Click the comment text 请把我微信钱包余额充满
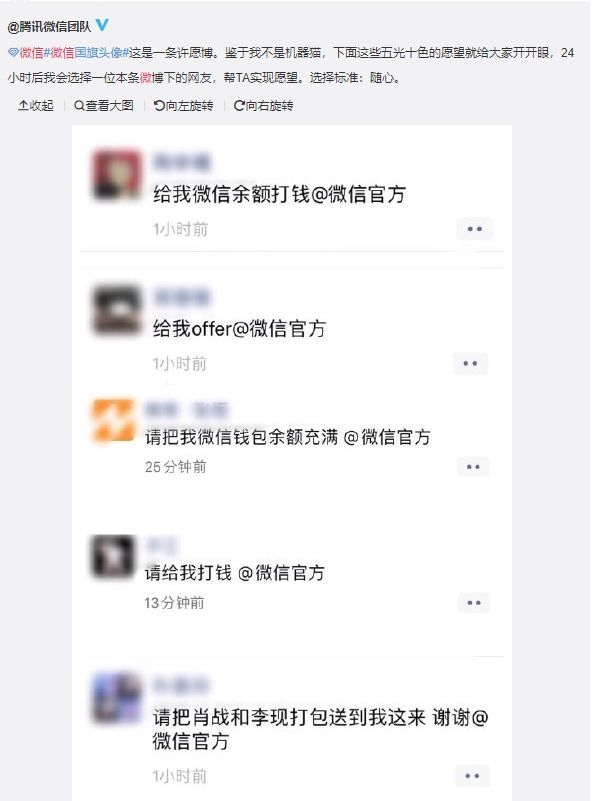Viewport: 595px width, 801px height. pyautogui.click(x=242, y=437)
